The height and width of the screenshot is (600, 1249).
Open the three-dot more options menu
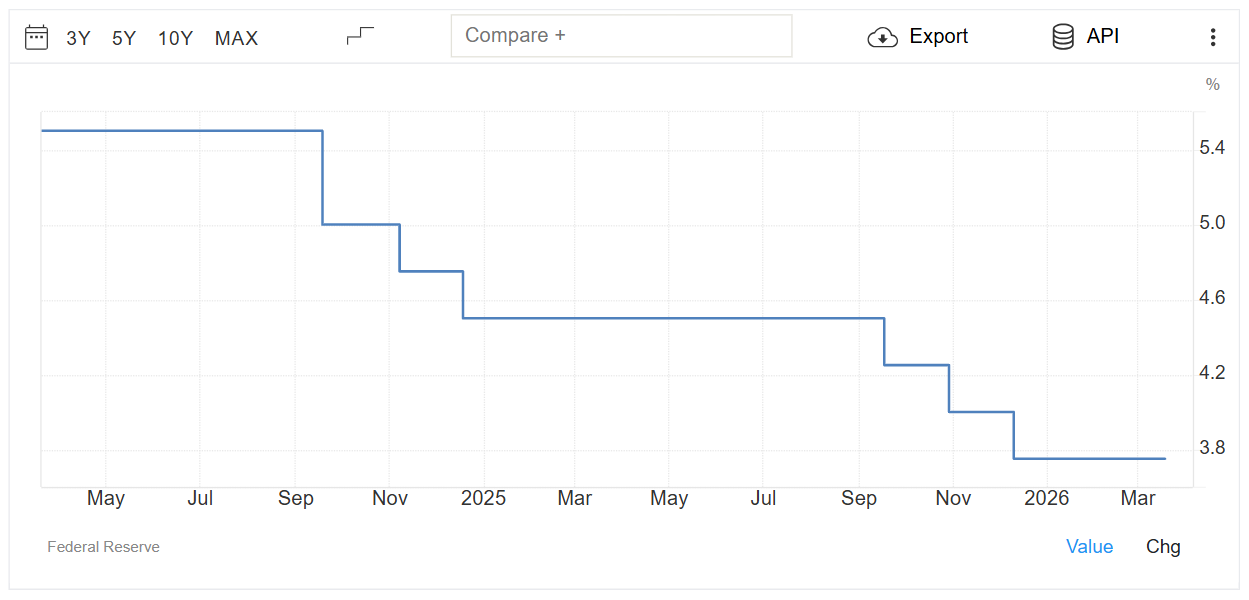(1213, 38)
